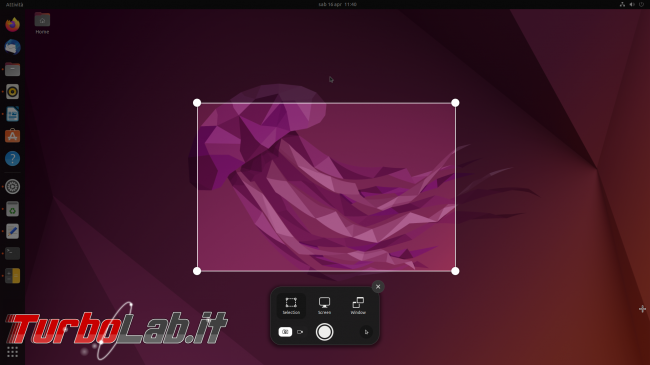Open Ubuntu Software store icon

tap(12, 136)
